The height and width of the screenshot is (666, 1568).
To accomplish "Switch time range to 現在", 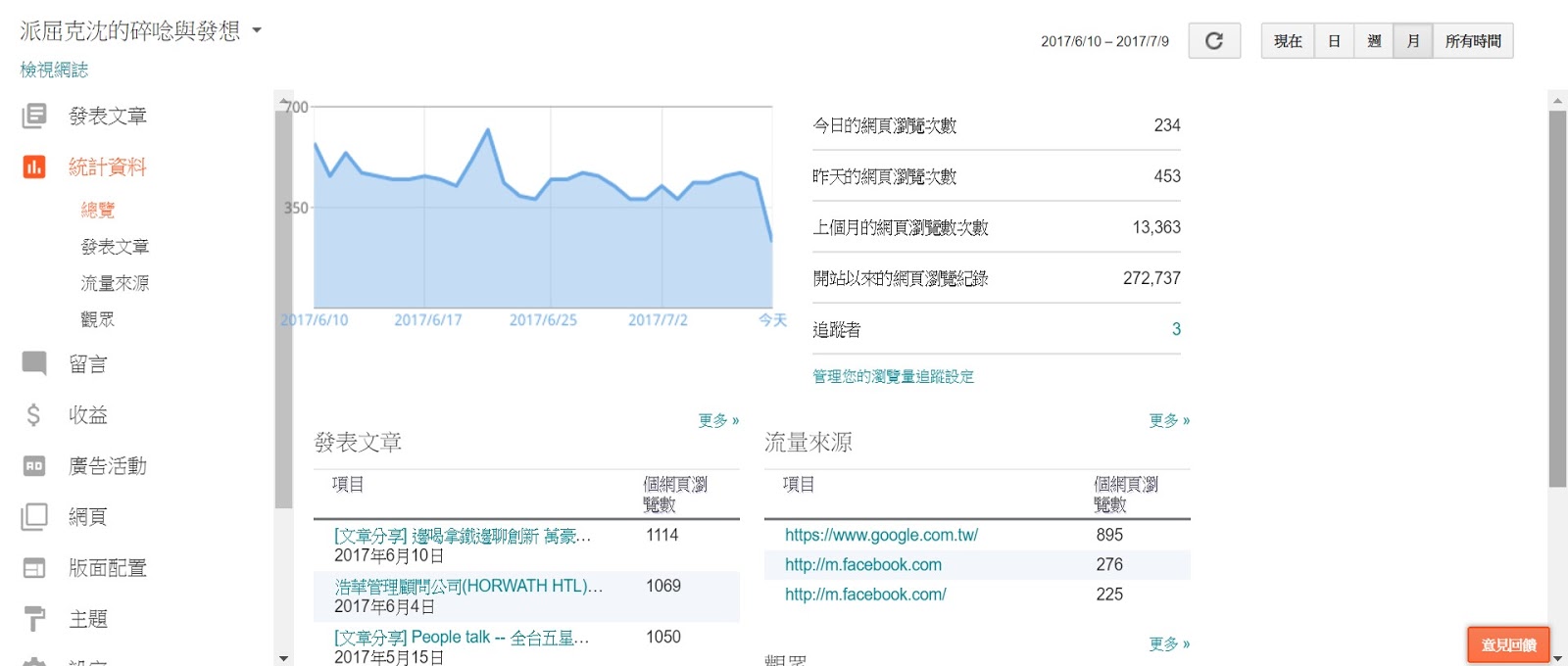I will click(1288, 41).
